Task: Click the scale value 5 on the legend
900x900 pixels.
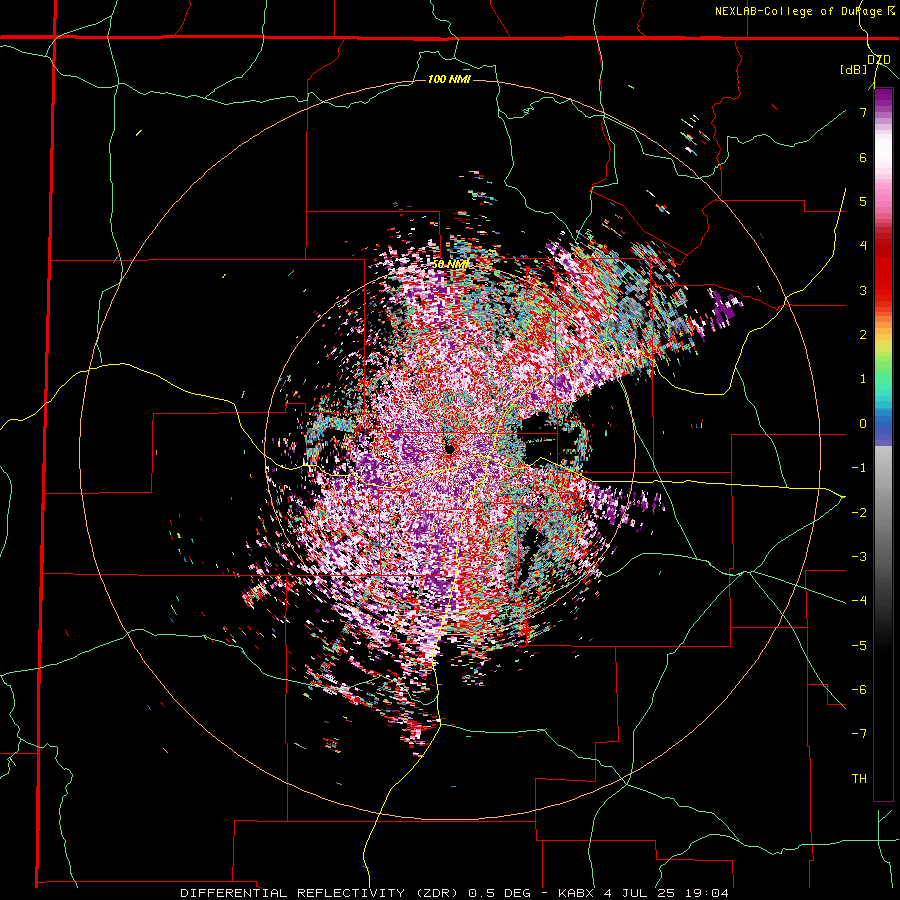Action: (x=863, y=201)
